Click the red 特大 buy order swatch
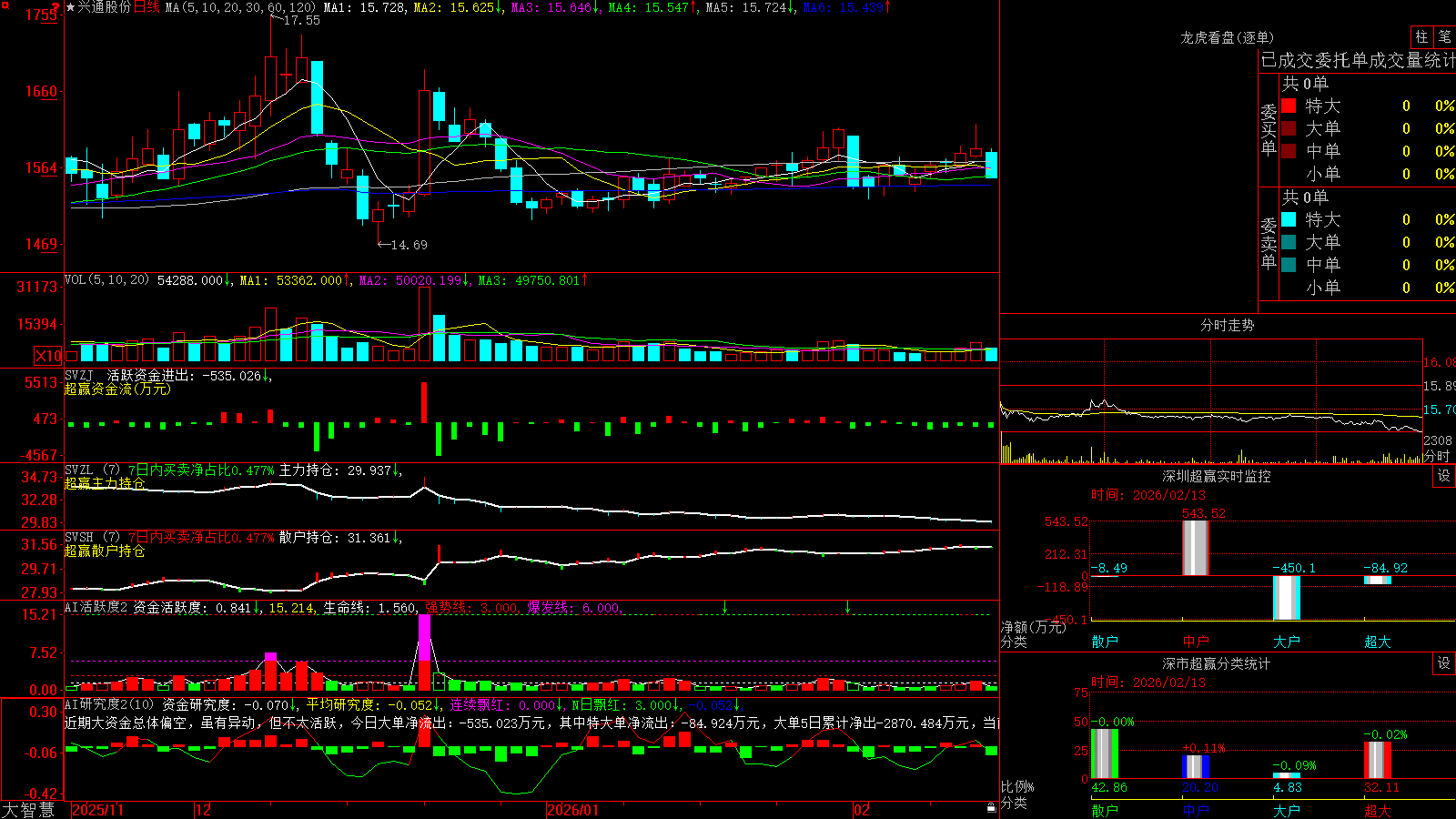This screenshot has width=1456, height=819. pos(1289,106)
